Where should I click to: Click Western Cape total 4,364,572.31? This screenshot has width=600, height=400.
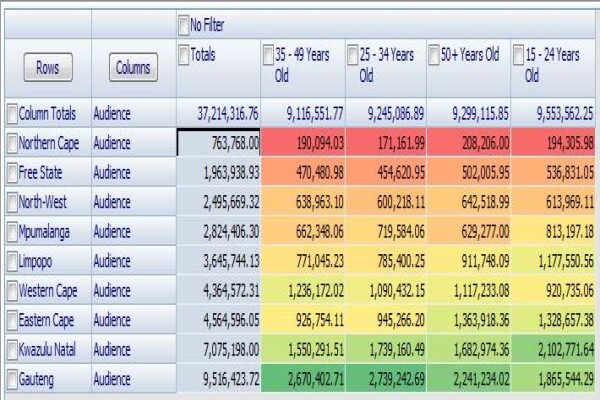[x=218, y=290]
